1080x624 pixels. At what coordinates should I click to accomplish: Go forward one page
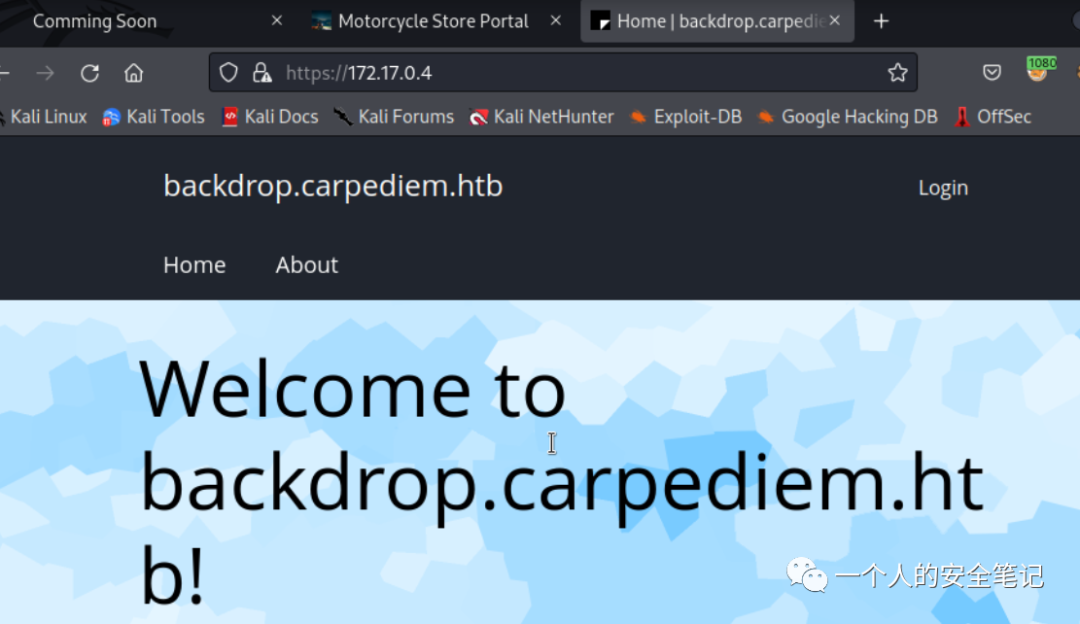click(45, 72)
